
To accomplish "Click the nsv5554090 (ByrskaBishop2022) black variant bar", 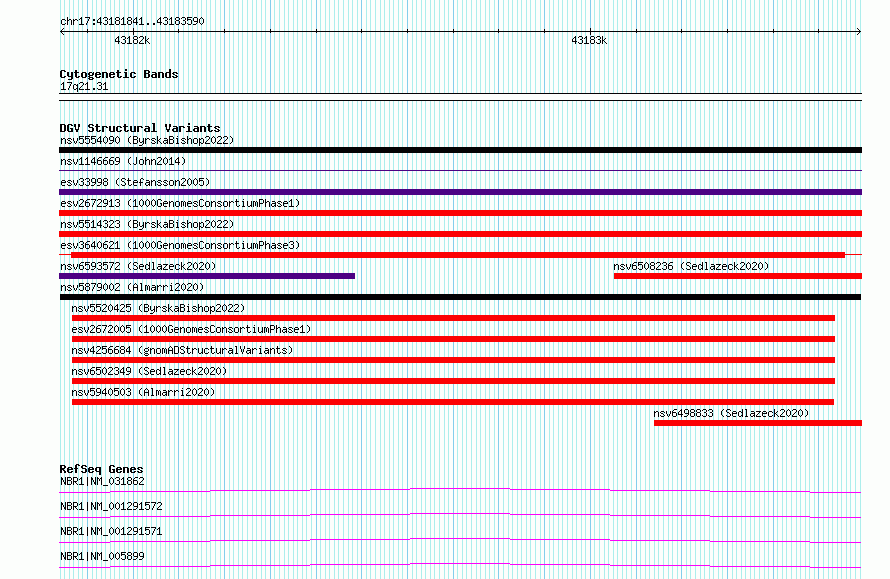I will (x=460, y=150).
